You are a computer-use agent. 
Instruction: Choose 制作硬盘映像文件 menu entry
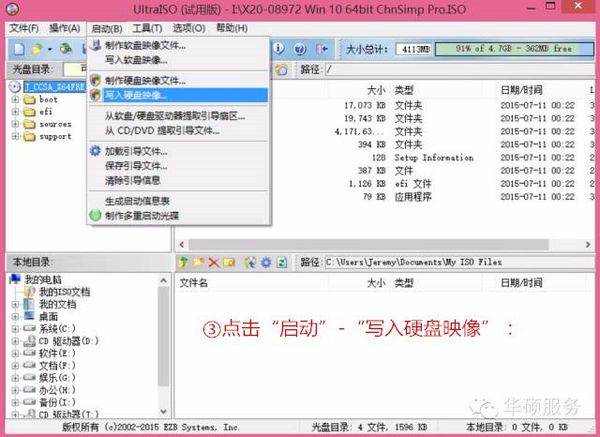coord(145,80)
